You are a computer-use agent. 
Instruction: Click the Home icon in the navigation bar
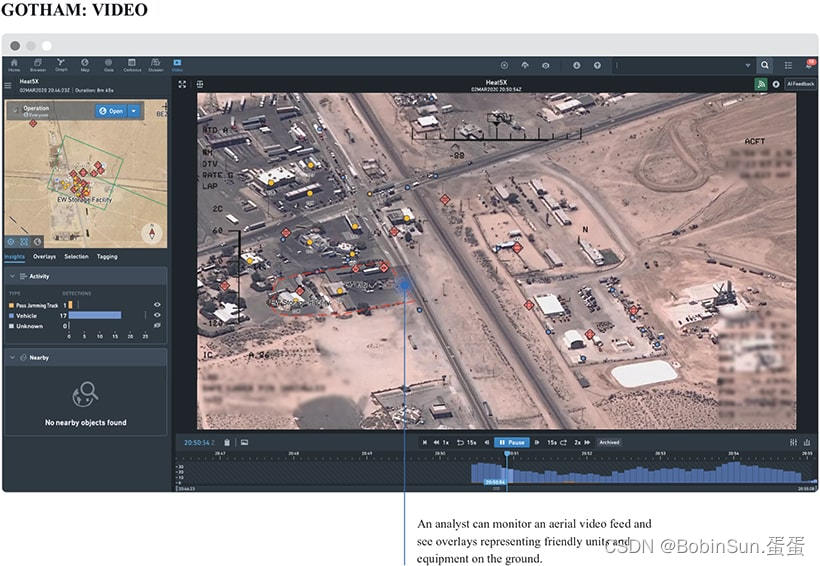point(14,64)
